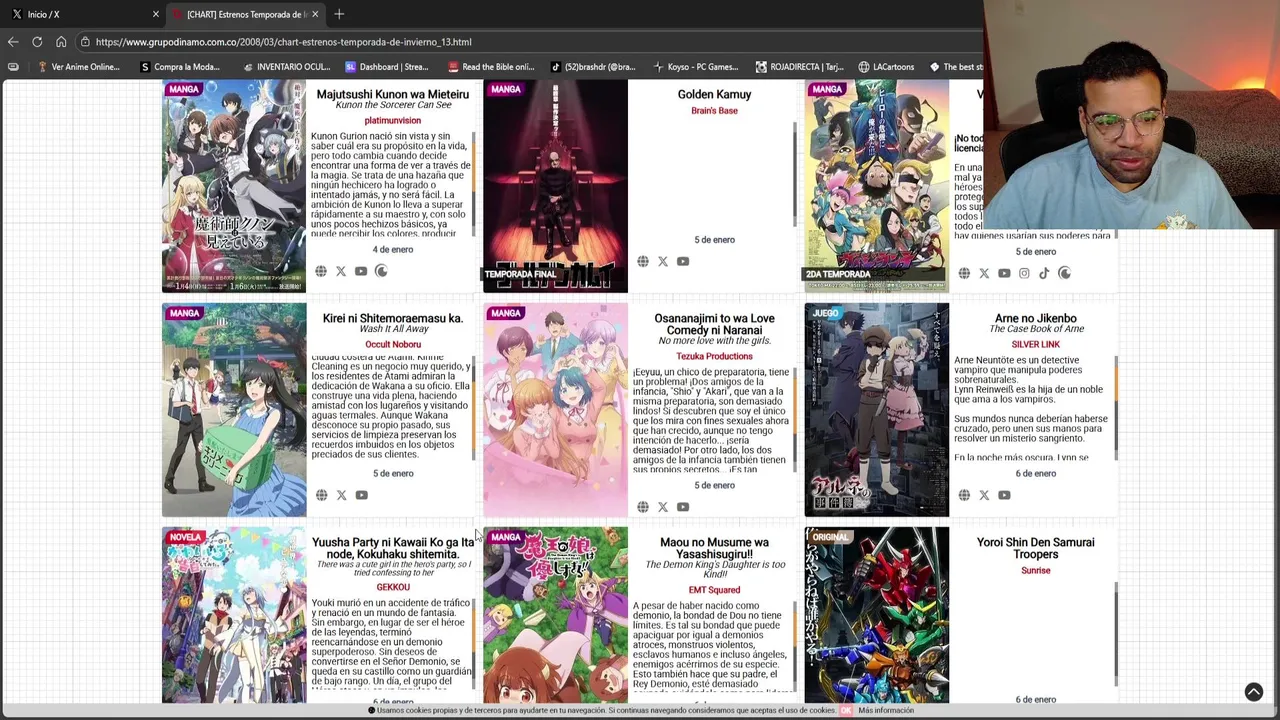Open SILVER LINK studio link
This screenshot has height=720, width=1280.
point(1036,344)
